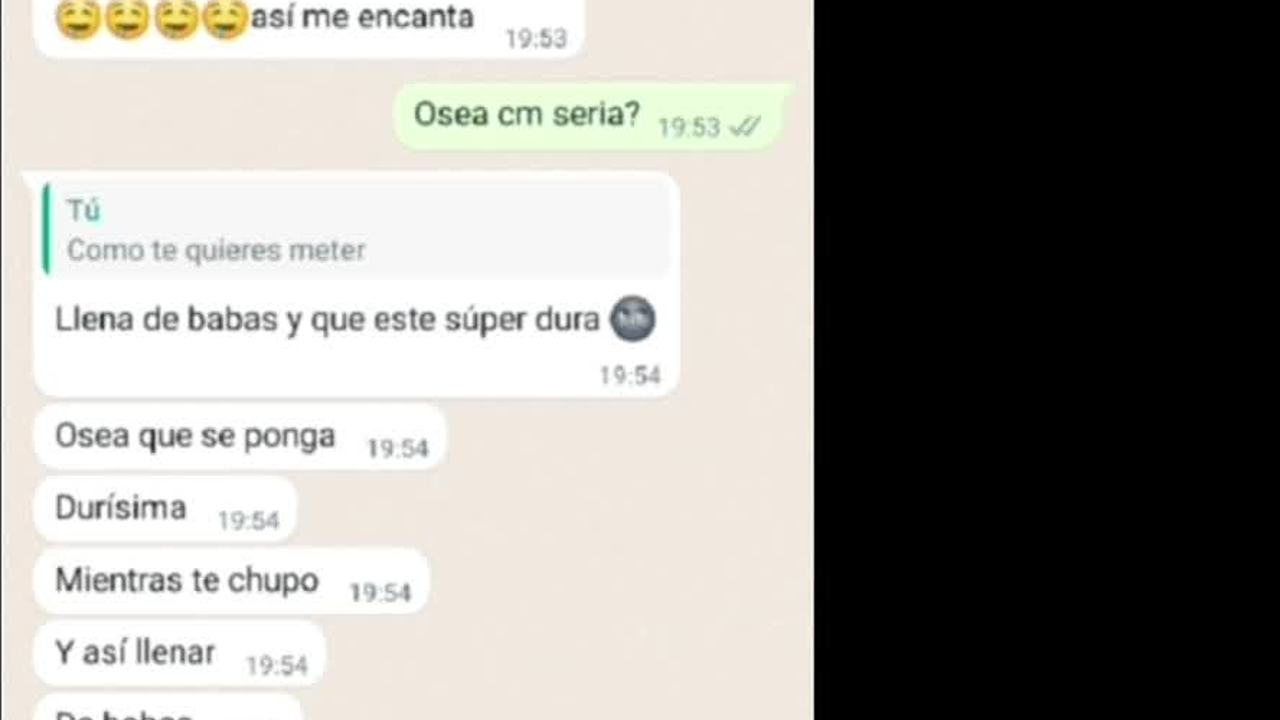Tap the second emoji in the top message
The image size is (1280, 720).
coord(127,19)
